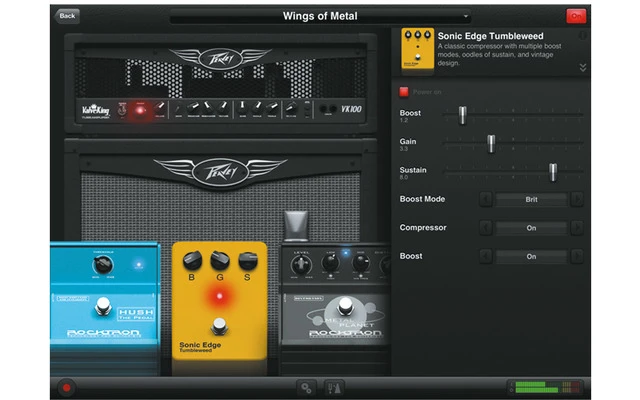Click the B knob on yellow pedal
Image resolution: width=640 pixels, height=400 pixels.
192,261
